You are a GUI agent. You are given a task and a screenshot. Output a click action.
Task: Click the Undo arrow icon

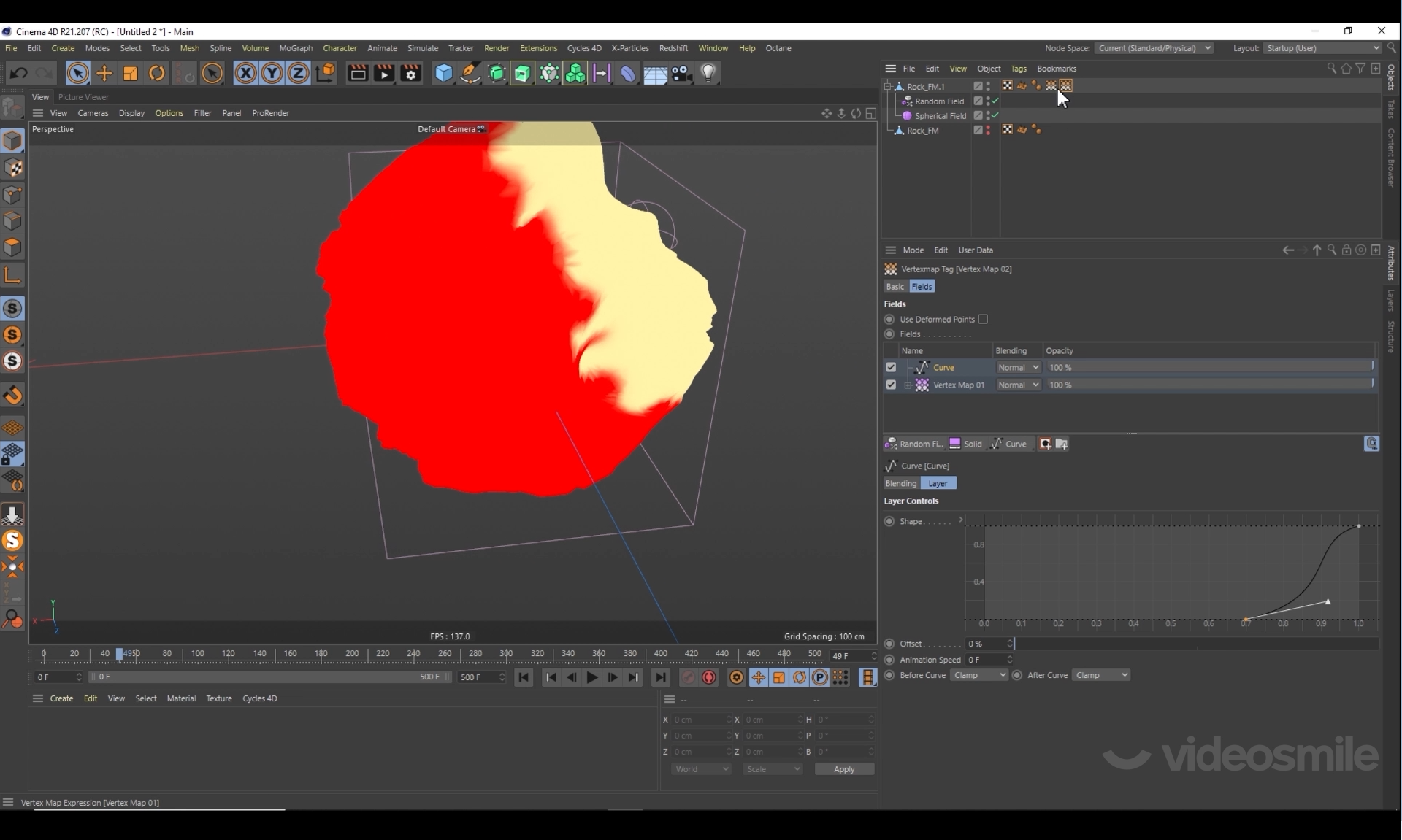tap(18, 73)
